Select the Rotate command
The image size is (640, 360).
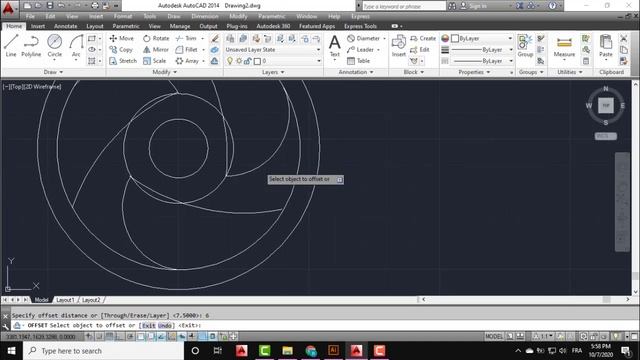click(156, 38)
